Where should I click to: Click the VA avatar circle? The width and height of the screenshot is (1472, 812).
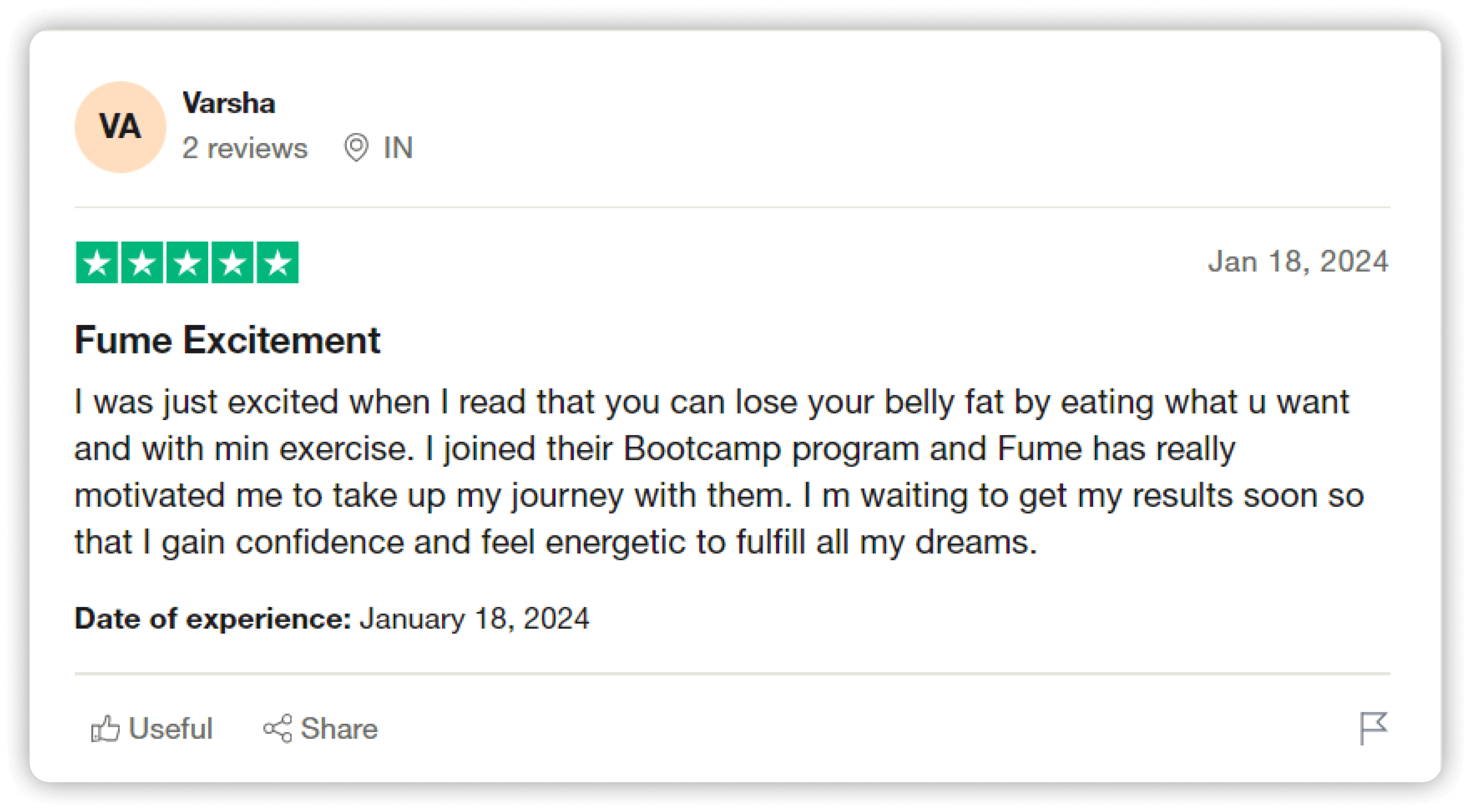pos(120,127)
